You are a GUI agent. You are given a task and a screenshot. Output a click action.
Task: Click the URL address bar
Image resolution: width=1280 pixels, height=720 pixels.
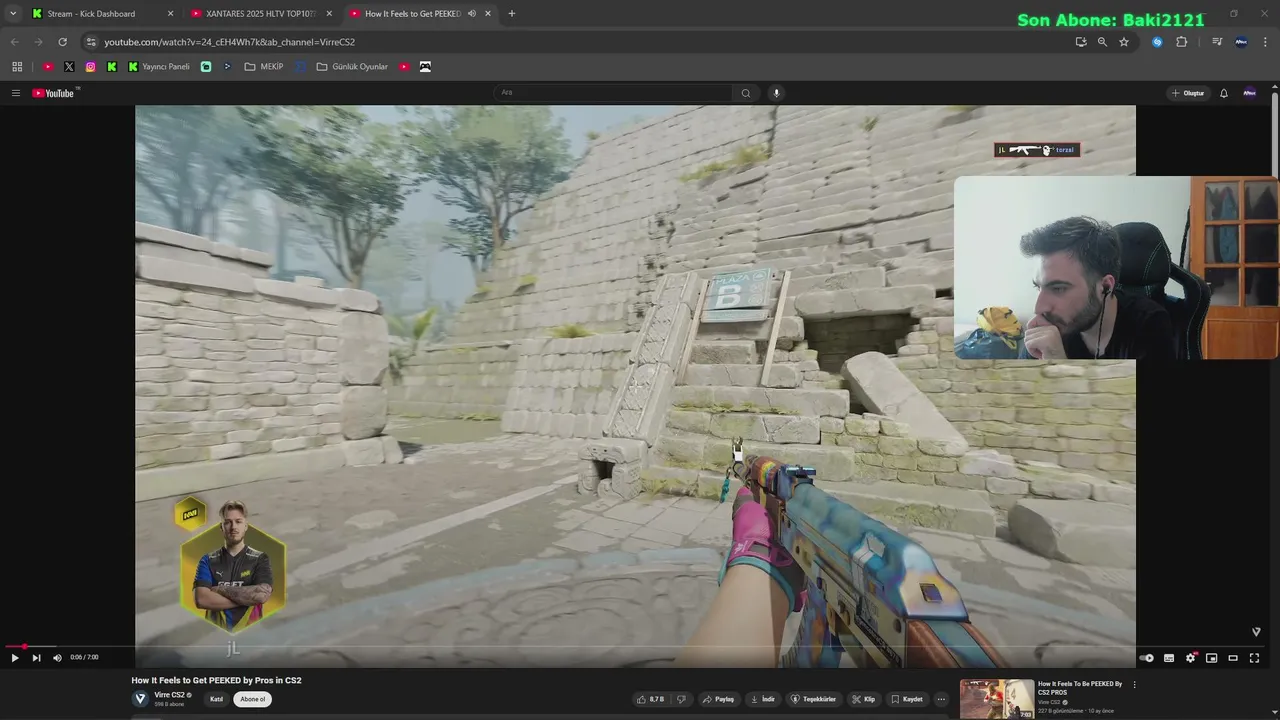point(580,42)
